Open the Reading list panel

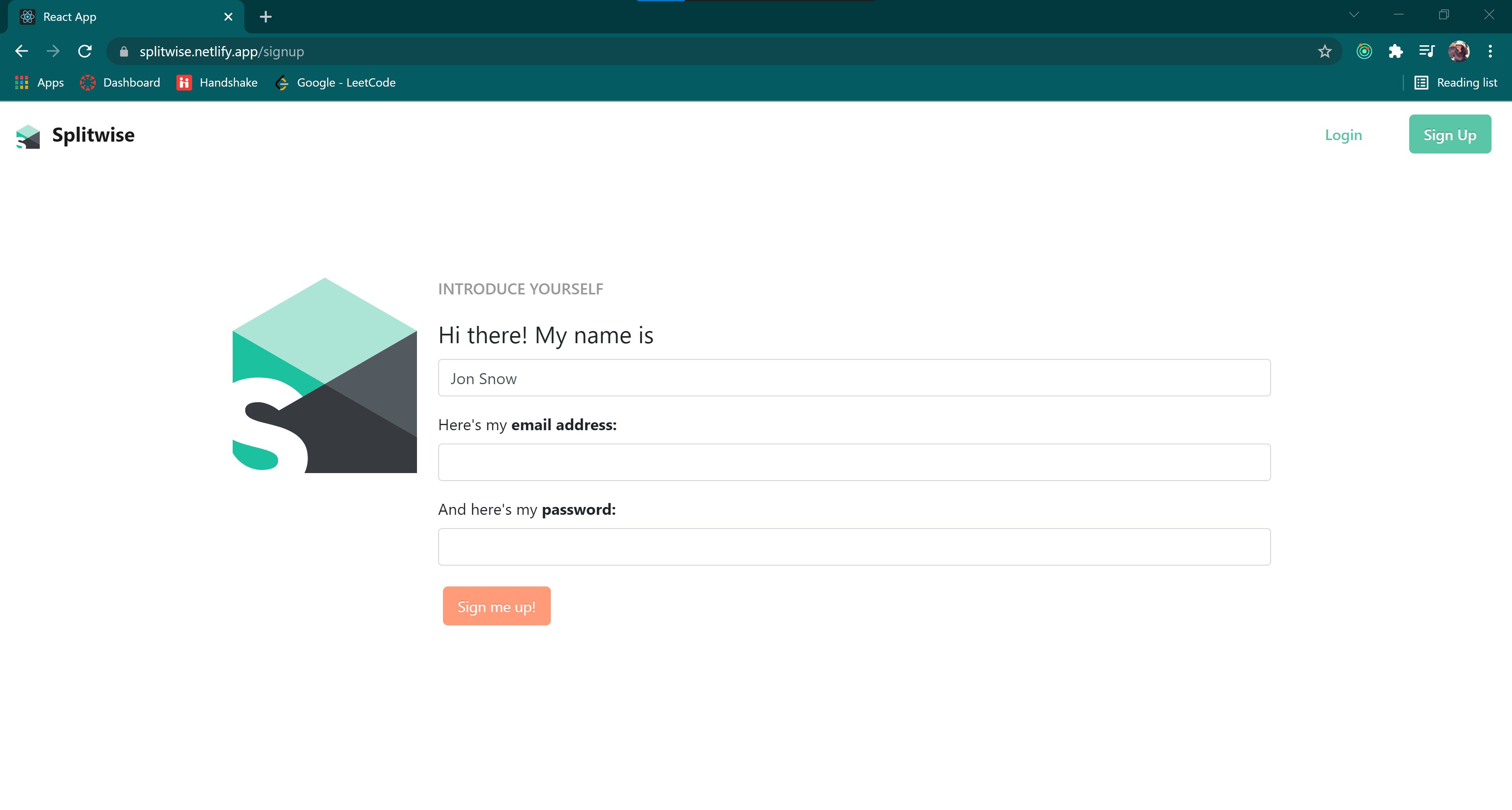[x=1456, y=83]
